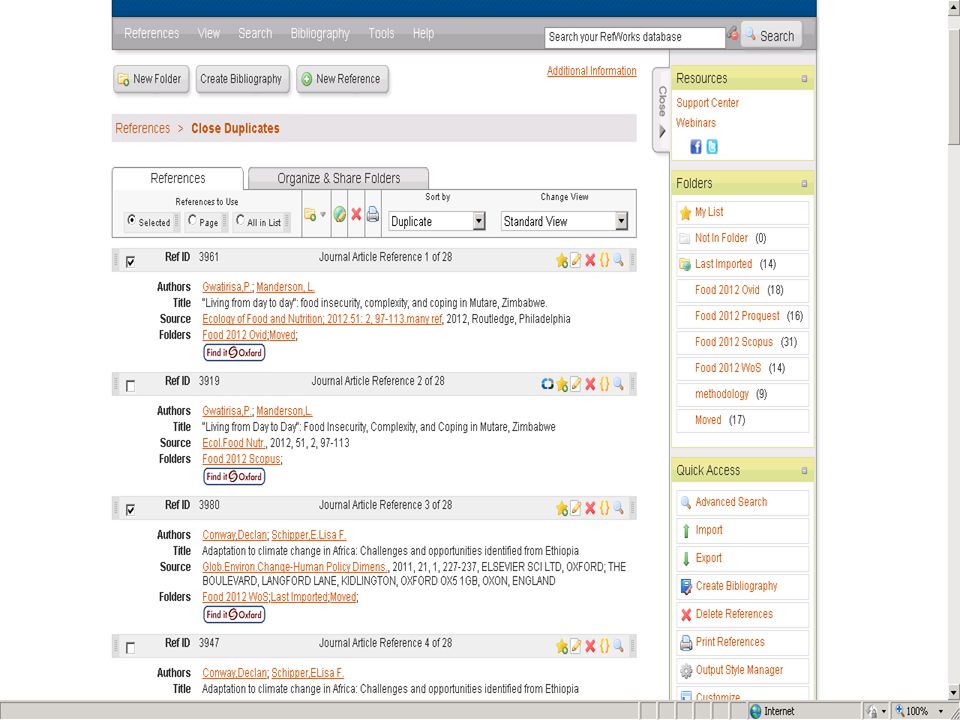This screenshot has height=720, width=960.
Task: Uncheck the checkbox for Ref ID 3961
Action: (130, 262)
